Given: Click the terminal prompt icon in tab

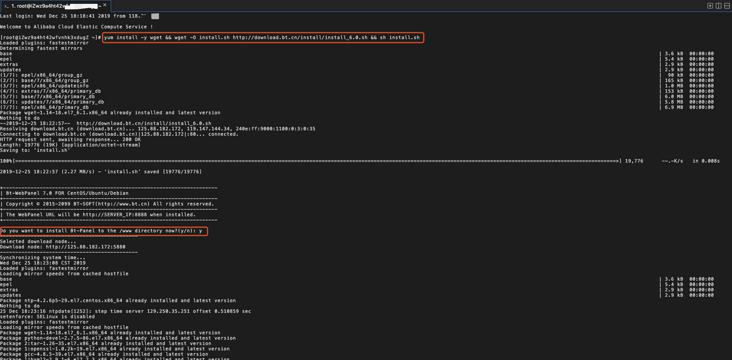Looking at the screenshot, I should click(x=6, y=6).
